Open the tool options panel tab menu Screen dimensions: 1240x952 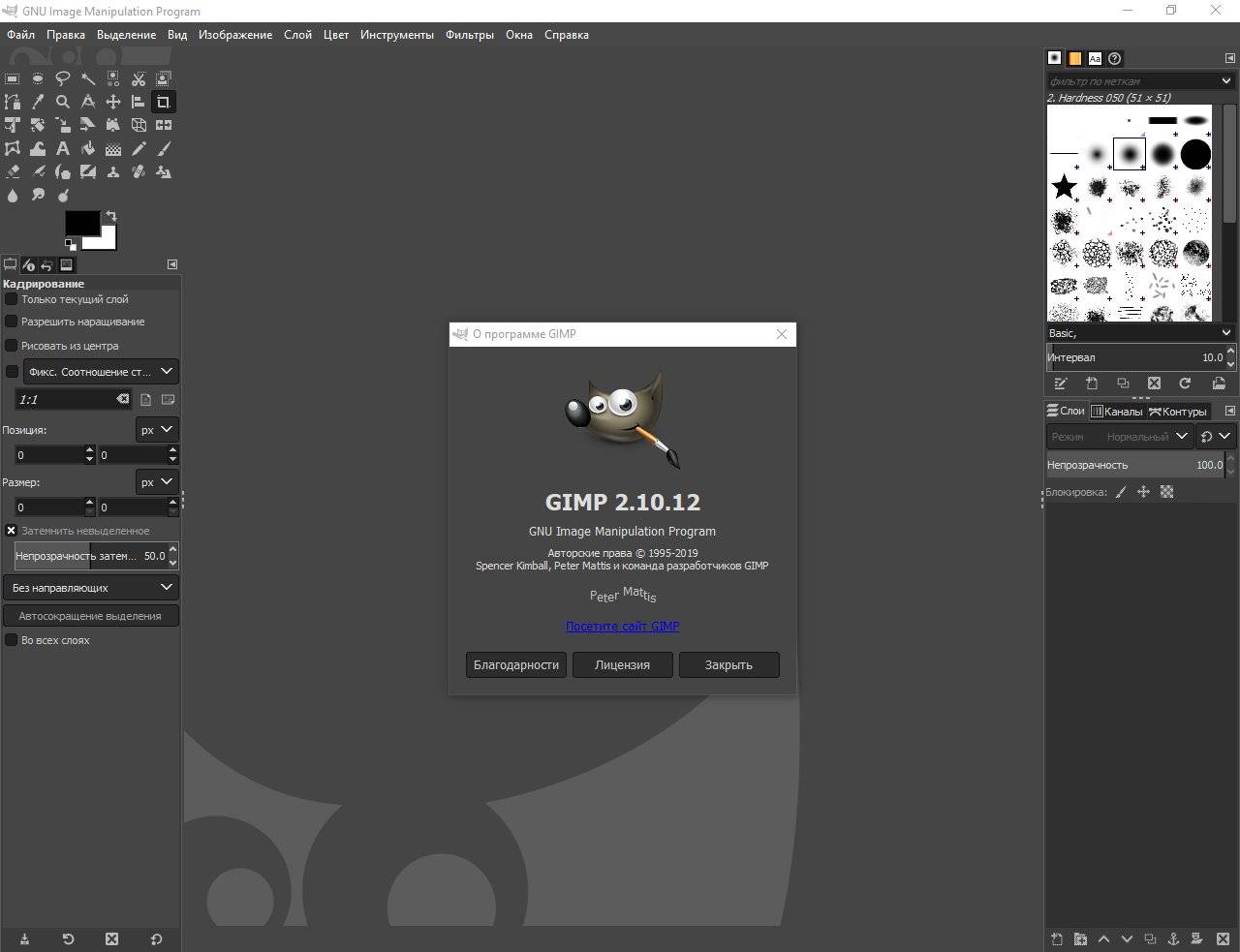[x=171, y=264]
